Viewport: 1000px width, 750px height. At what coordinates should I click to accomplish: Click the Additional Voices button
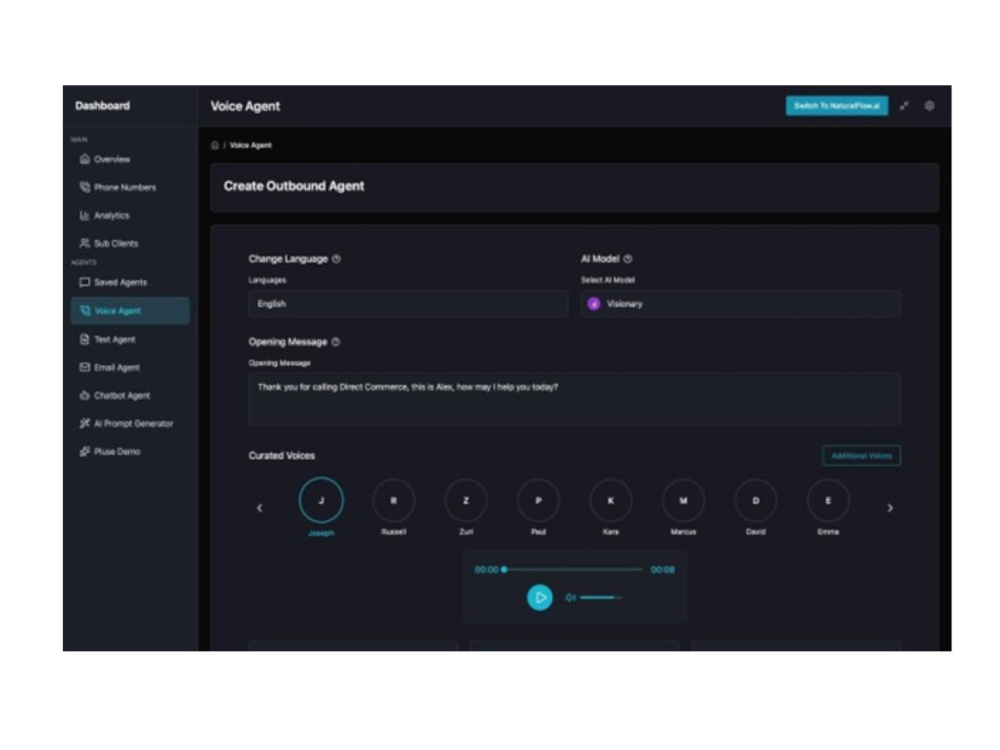pos(862,456)
